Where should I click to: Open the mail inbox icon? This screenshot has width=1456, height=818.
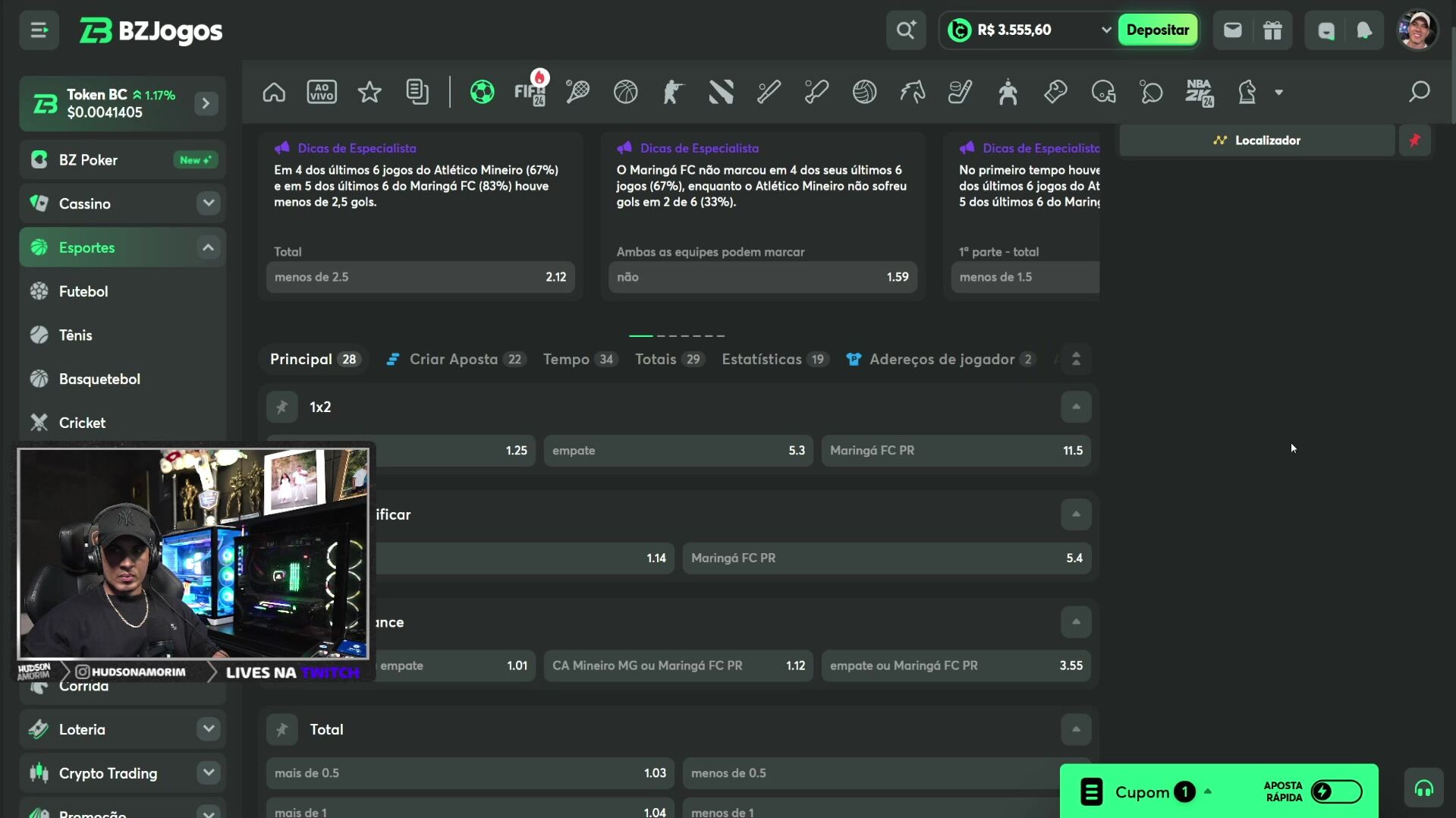tap(1233, 30)
